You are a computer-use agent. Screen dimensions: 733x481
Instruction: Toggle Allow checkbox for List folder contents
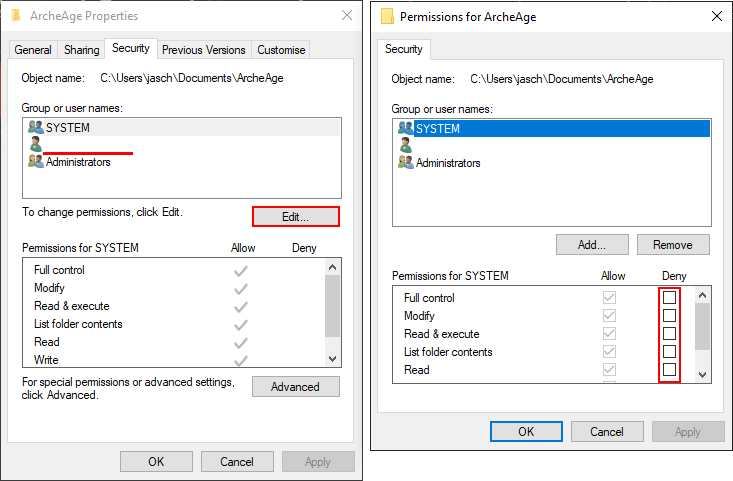(x=609, y=352)
